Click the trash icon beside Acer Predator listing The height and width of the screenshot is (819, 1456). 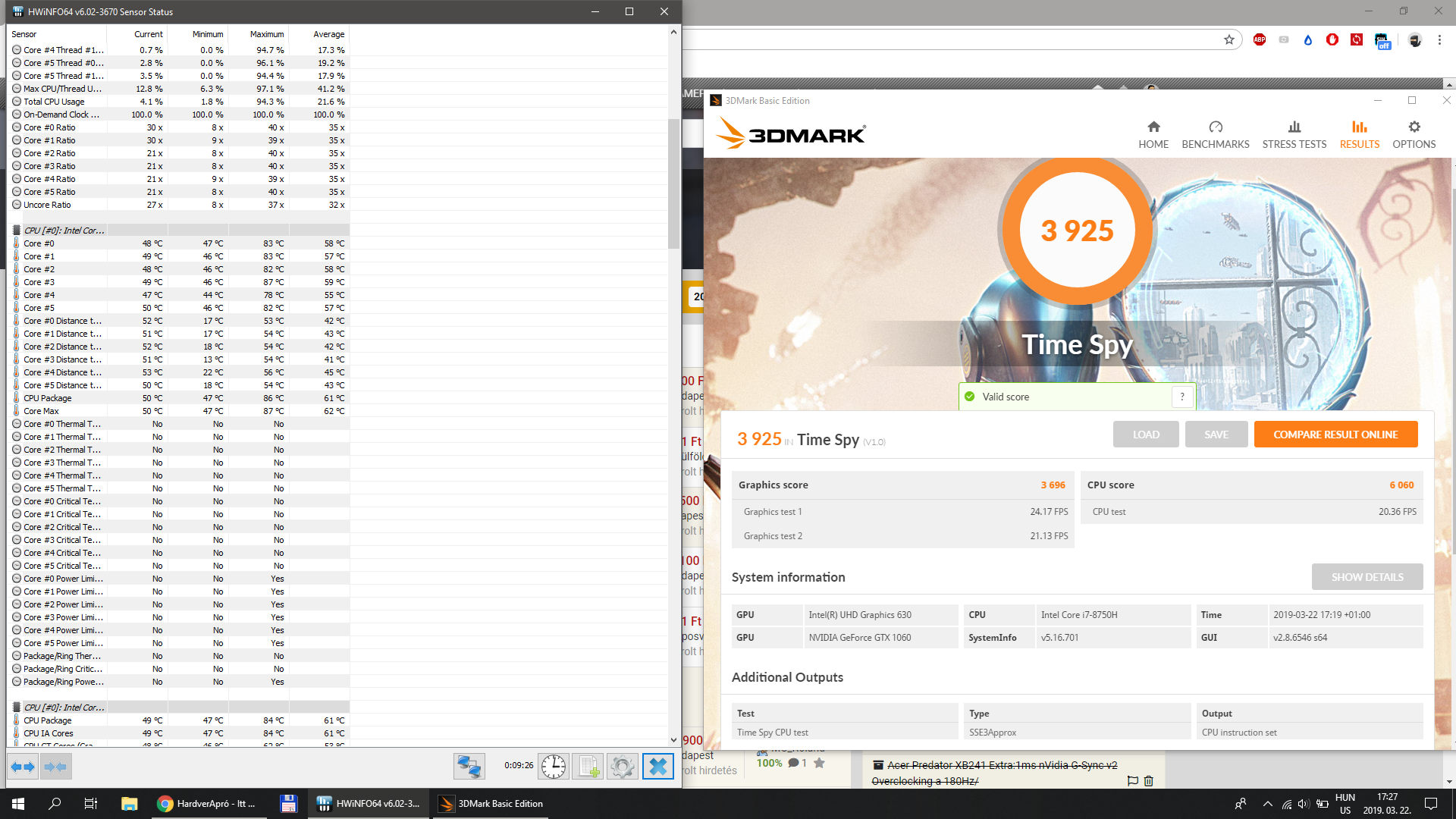click(1149, 781)
